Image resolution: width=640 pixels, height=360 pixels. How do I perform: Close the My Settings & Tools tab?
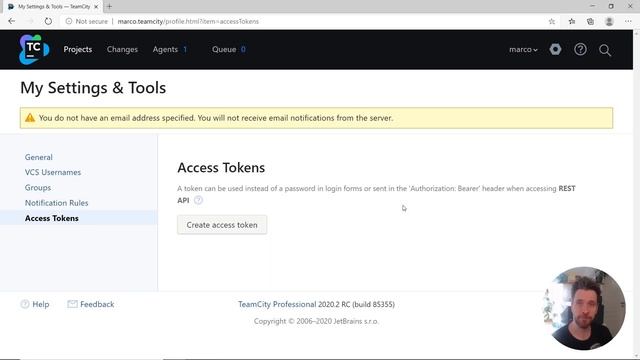pyautogui.click(x=96, y=7)
